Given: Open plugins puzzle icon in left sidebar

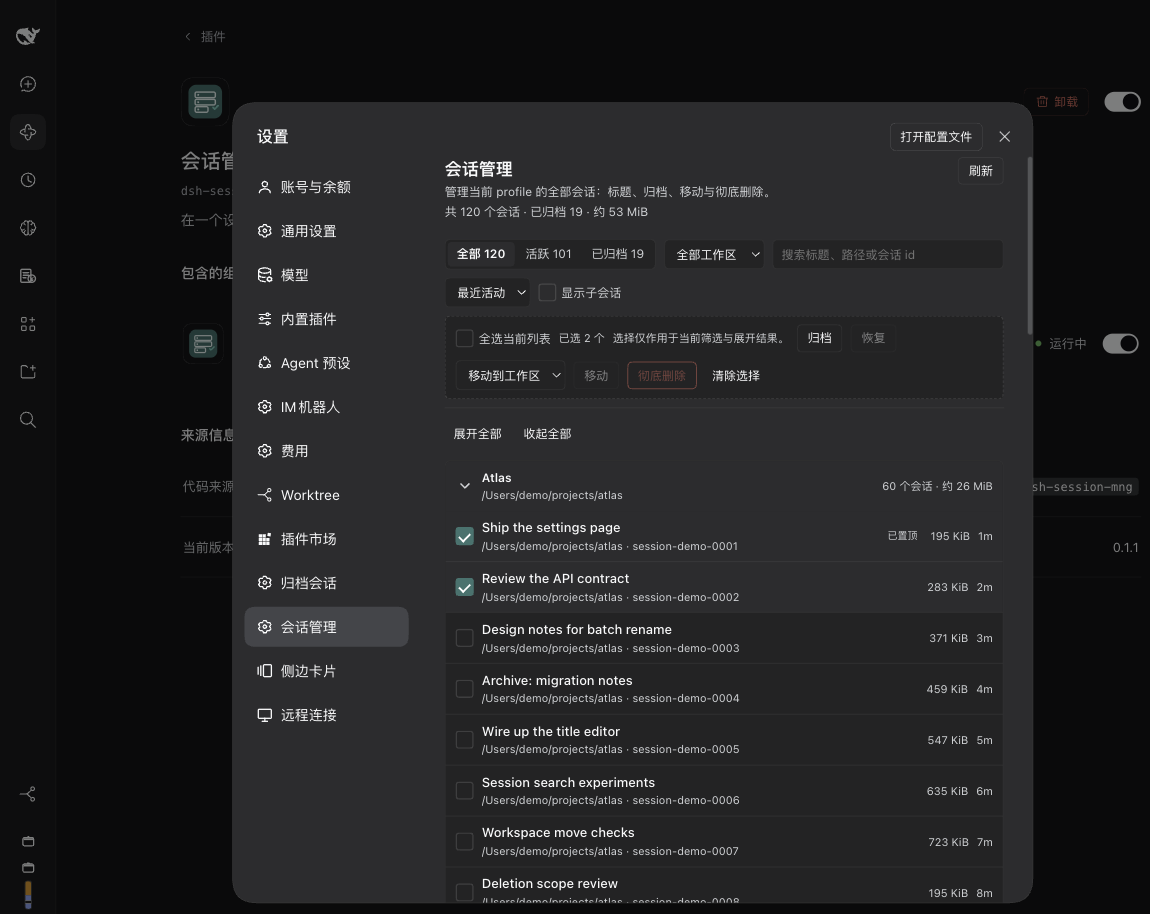Looking at the screenshot, I should tap(28, 132).
